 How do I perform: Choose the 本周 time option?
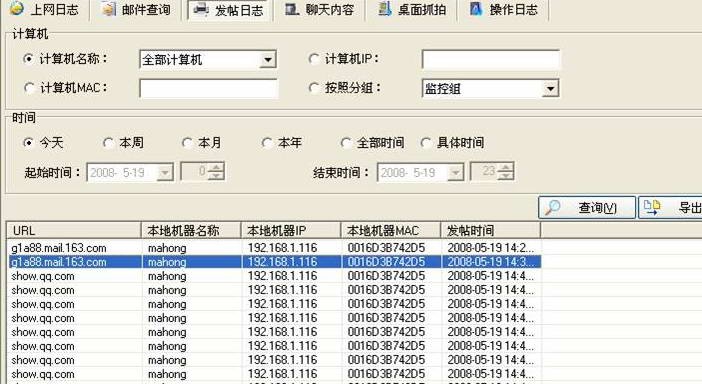click(108, 143)
